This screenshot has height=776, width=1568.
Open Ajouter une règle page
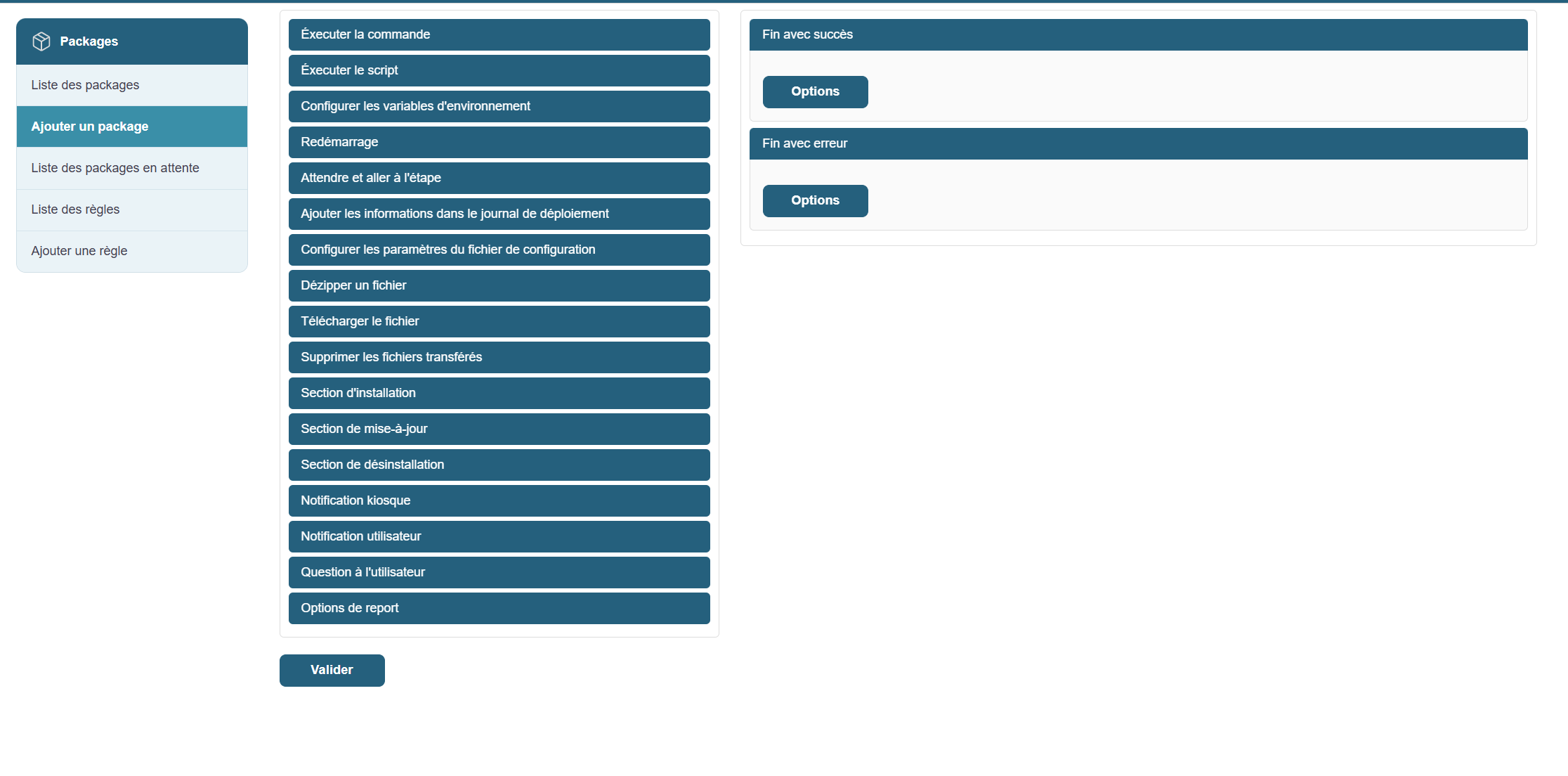click(x=79, y=251)
